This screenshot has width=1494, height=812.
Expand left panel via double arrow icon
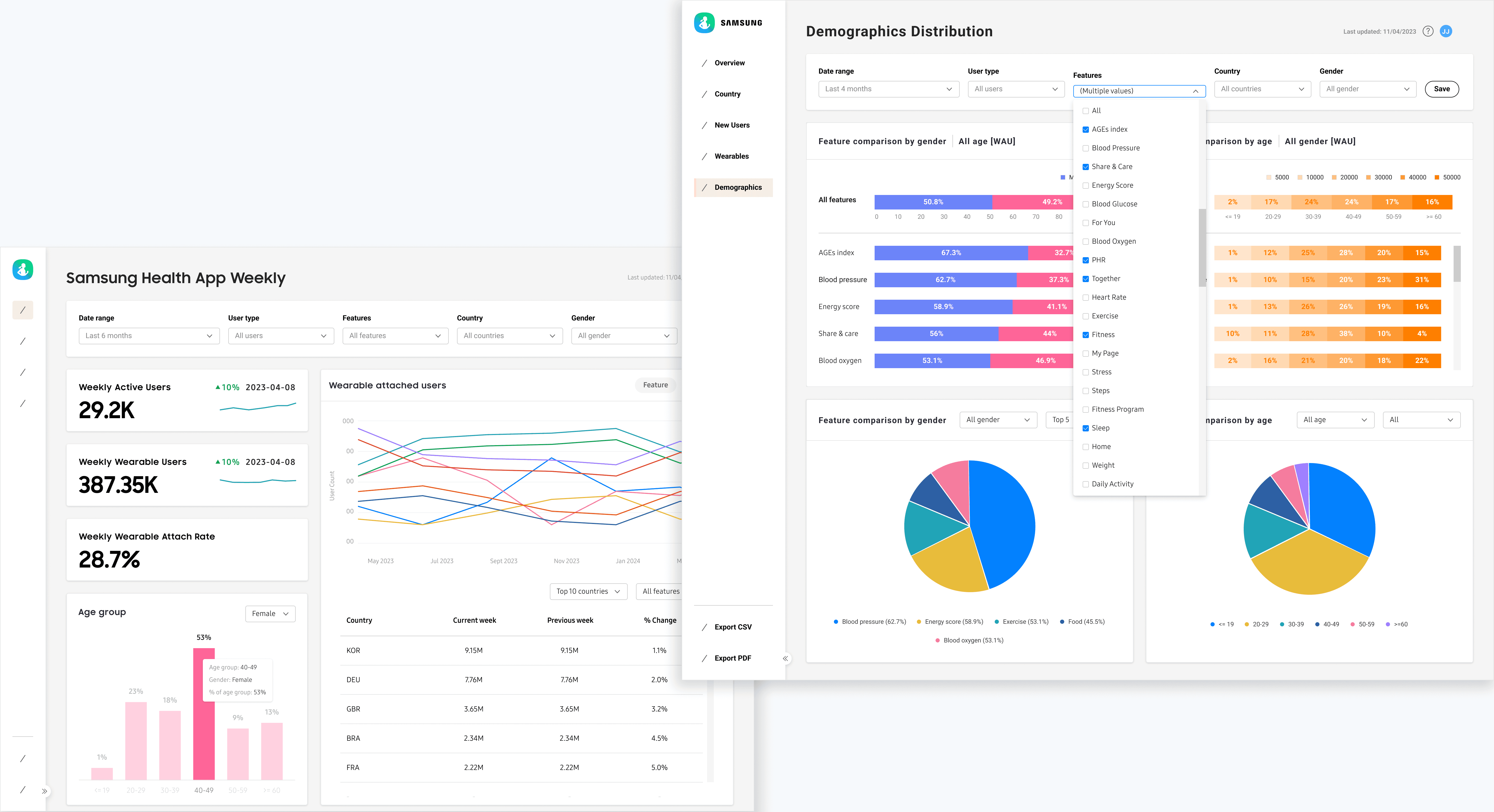pyautogui.click(x=45, y=791)
